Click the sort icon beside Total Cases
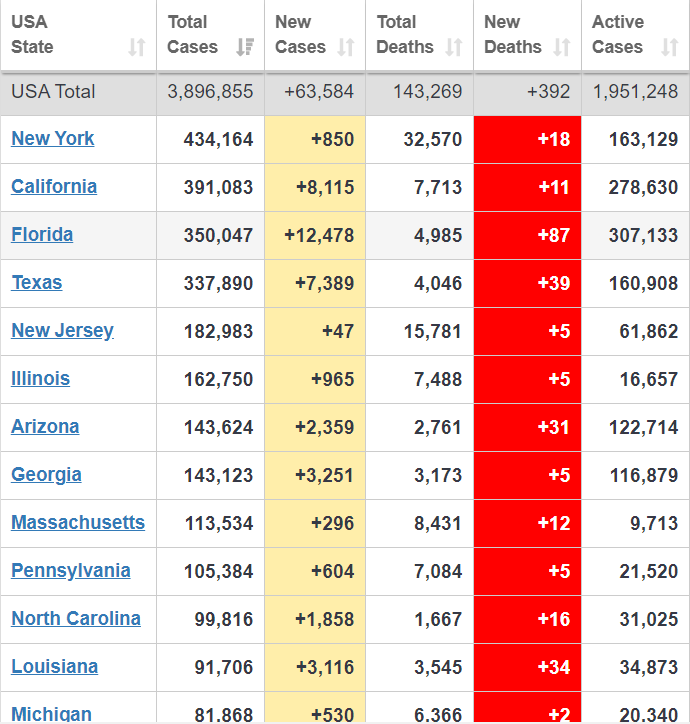Screen dimensions: 690x724 tap(244, 47)
